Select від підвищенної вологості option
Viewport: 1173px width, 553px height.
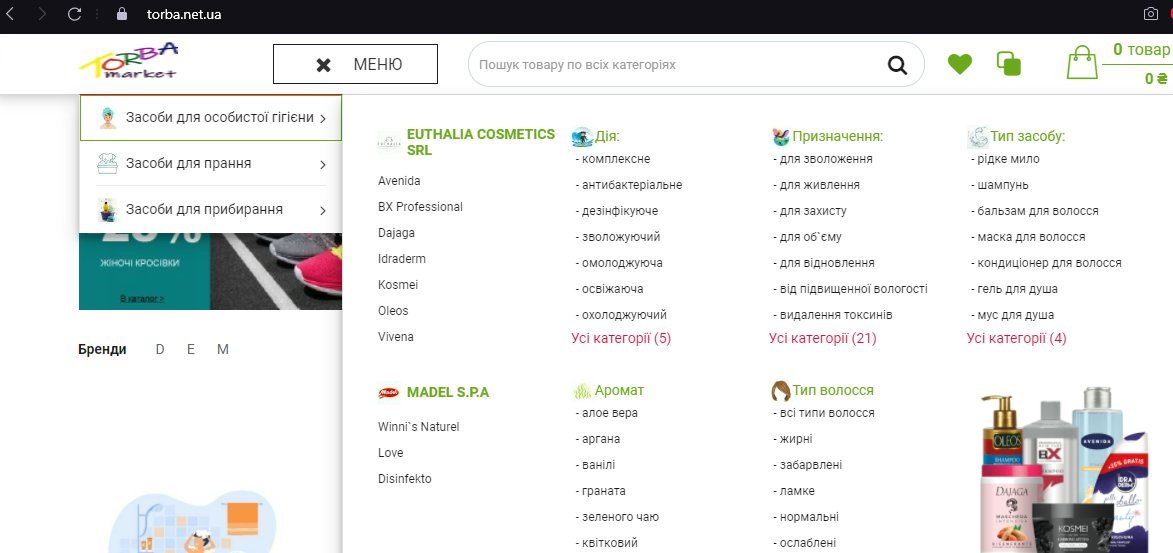(851, 289)
